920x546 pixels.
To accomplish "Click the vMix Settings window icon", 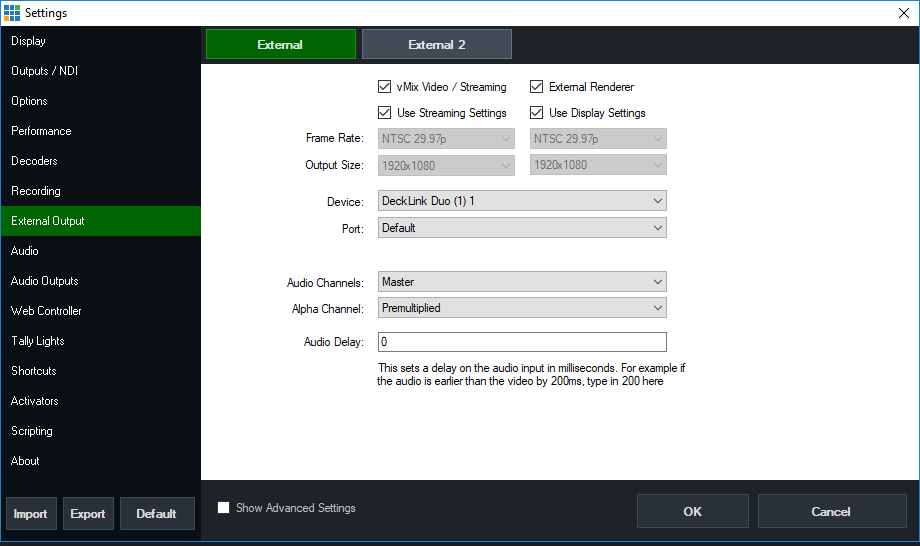I will click(12, 12).
